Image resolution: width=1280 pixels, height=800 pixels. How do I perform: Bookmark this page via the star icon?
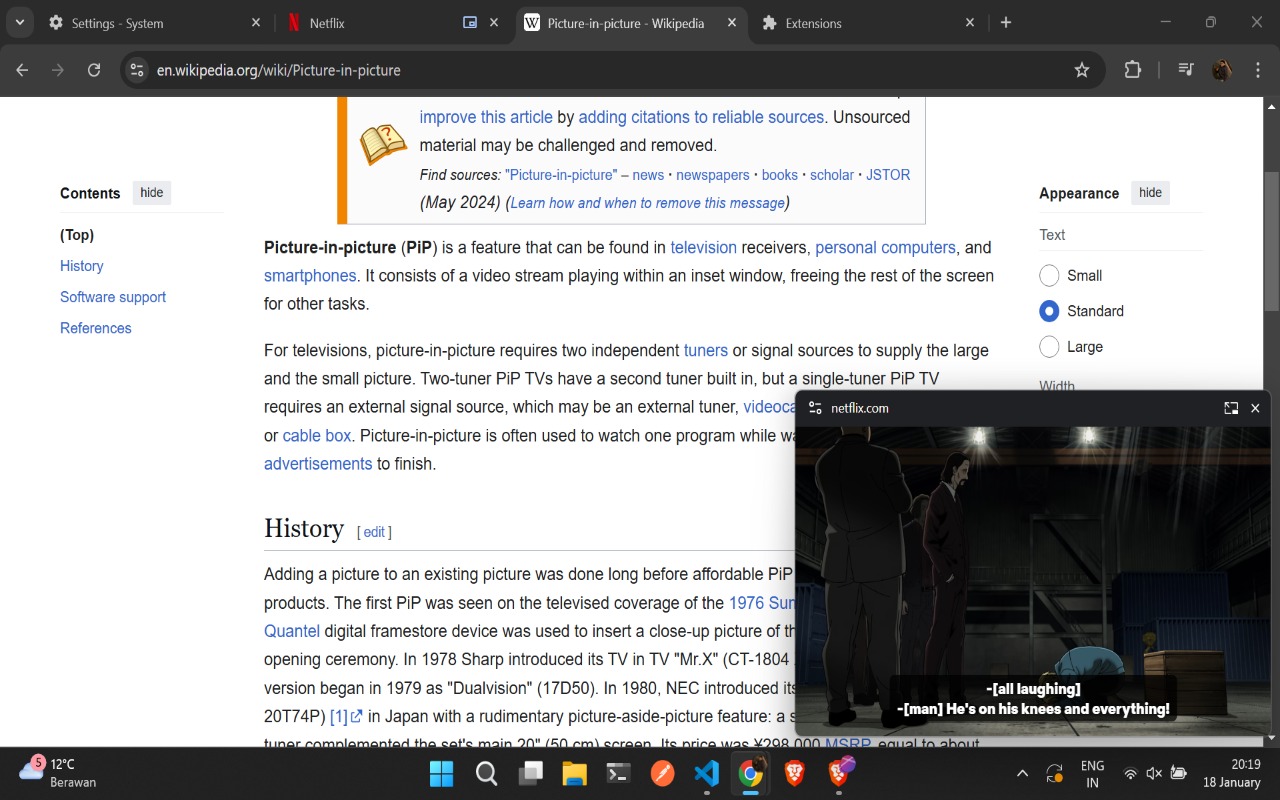[x=1082, y=70]
